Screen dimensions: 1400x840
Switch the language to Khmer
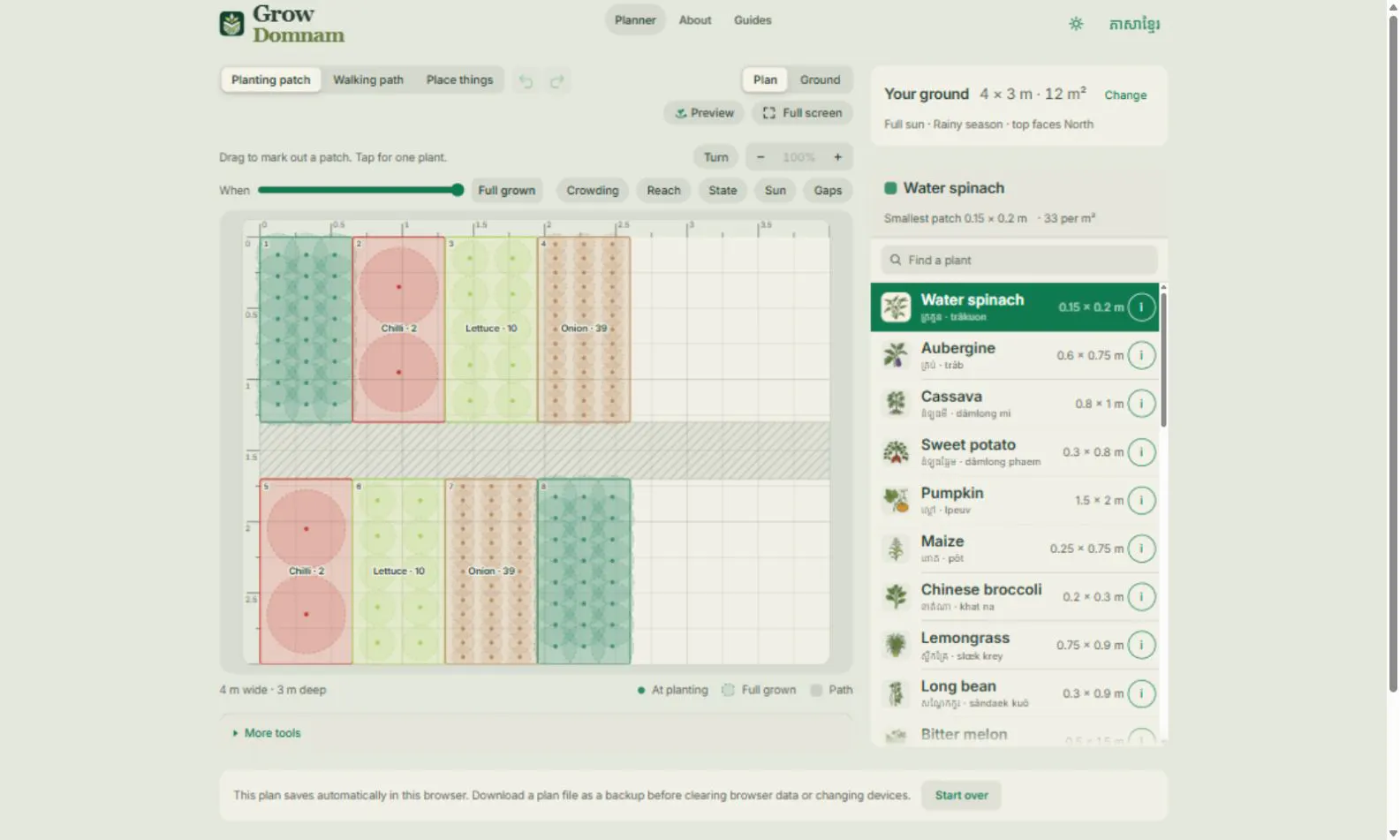[x=1134, y=24]
